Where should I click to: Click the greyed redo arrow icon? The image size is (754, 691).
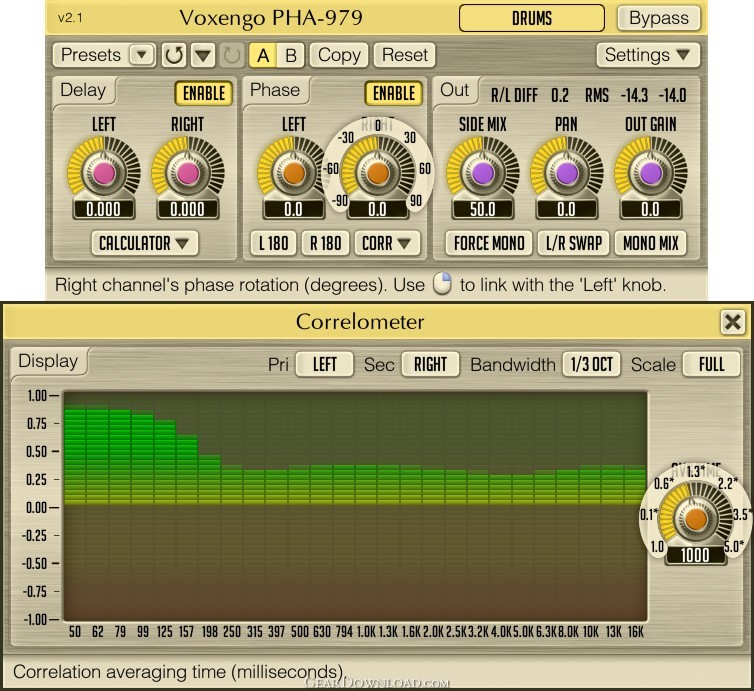pos(232,55)
